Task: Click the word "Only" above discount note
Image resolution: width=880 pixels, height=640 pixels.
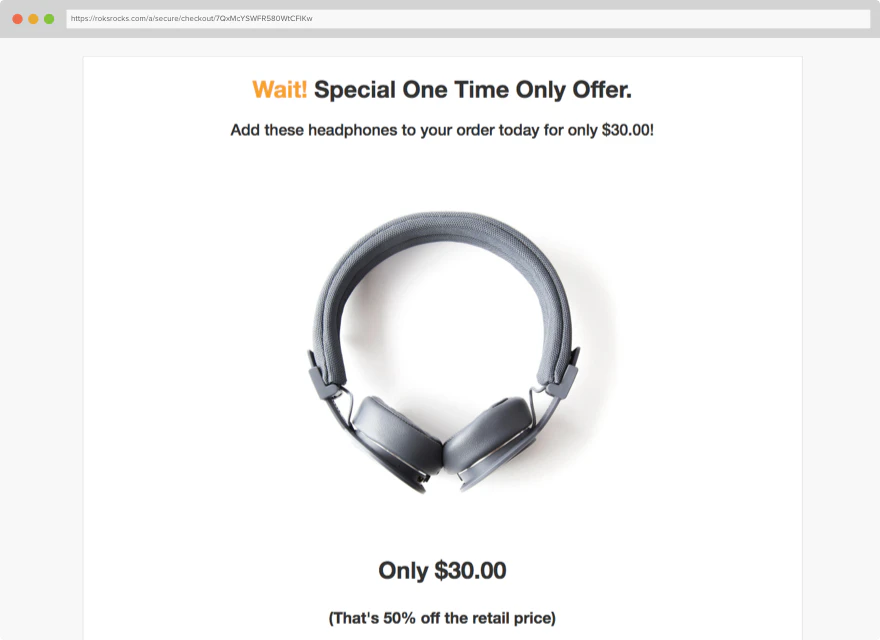Action: click(x=404, y=571)
